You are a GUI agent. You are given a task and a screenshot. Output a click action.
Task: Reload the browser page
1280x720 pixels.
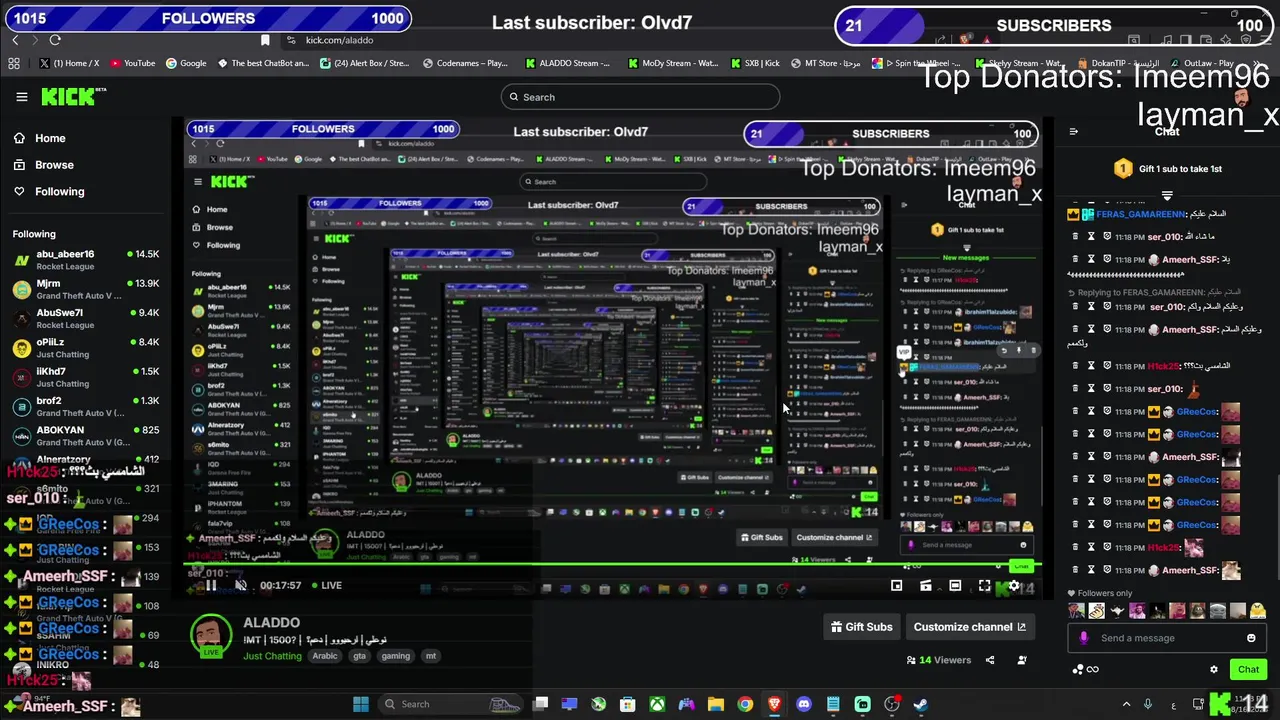click(55, 40)
